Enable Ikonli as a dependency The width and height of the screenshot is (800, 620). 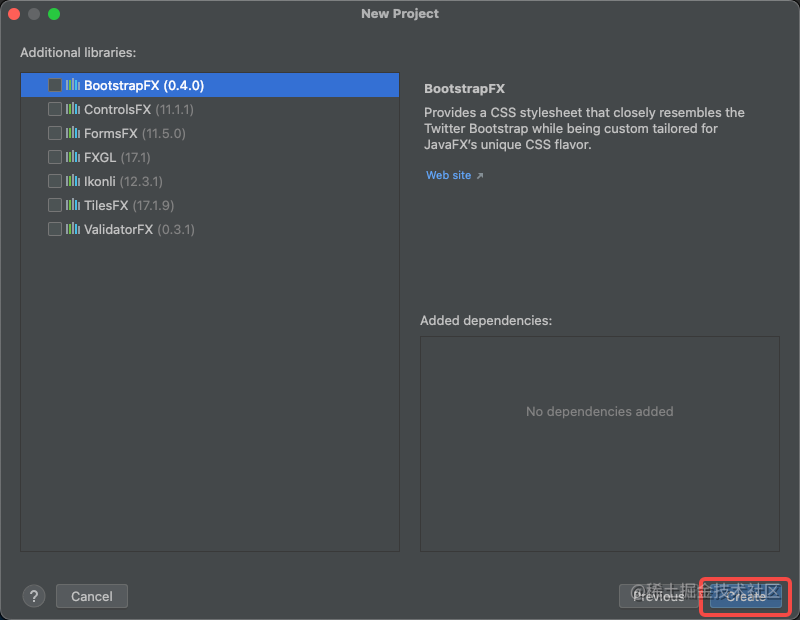pos(54,181)
